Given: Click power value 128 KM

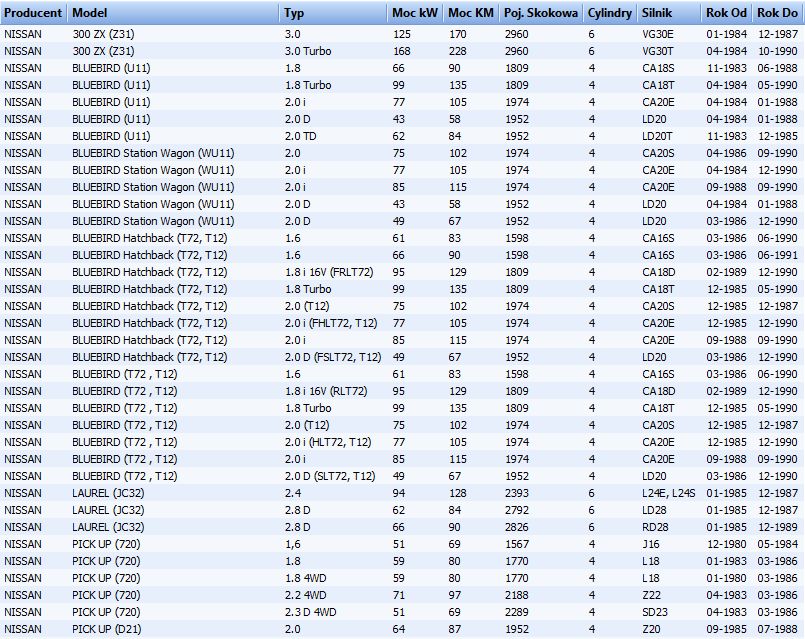Looking at the screenshot, I should tap(457, 493).
